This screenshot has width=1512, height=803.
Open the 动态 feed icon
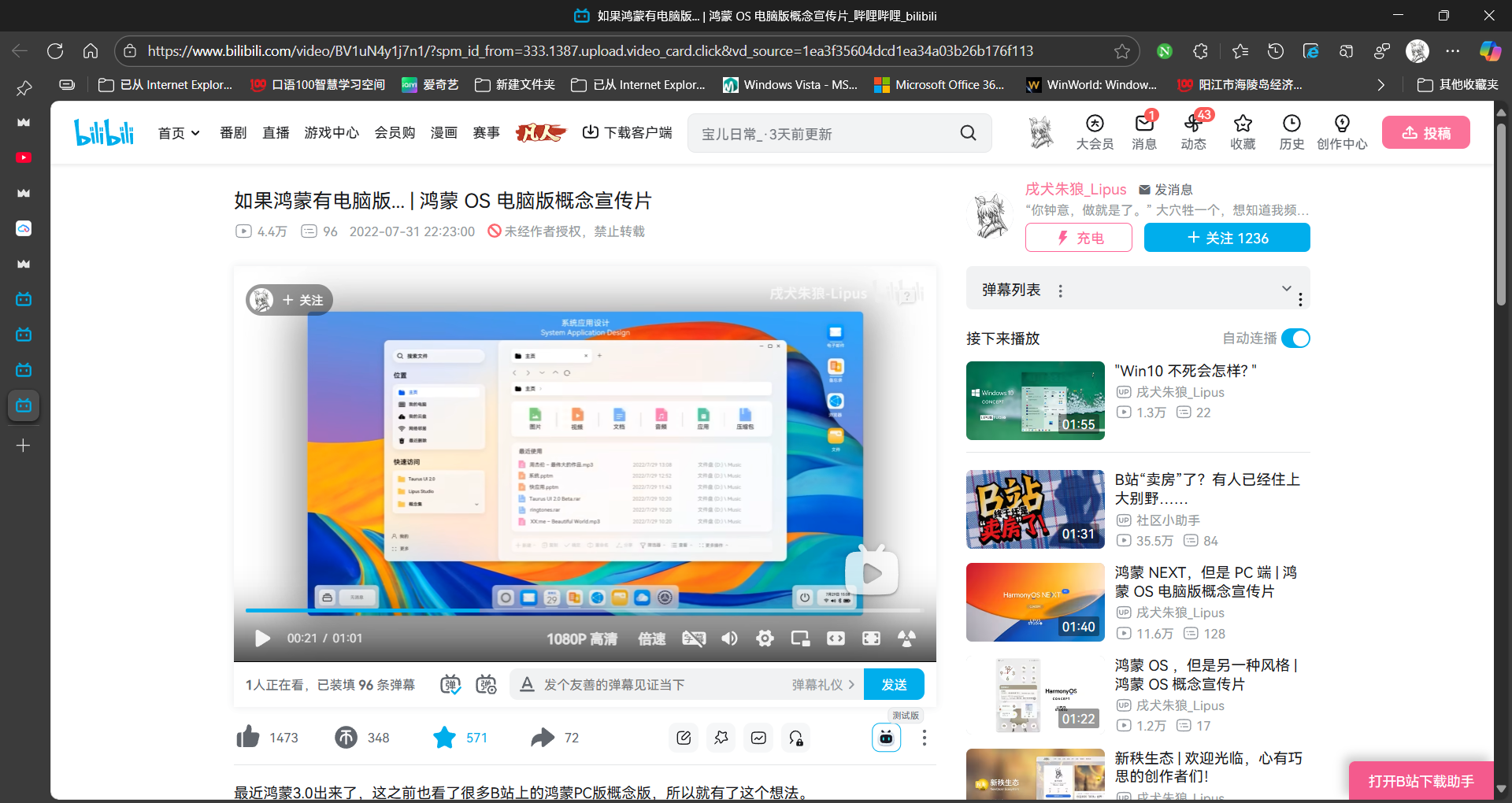[x=1193, y=132]
